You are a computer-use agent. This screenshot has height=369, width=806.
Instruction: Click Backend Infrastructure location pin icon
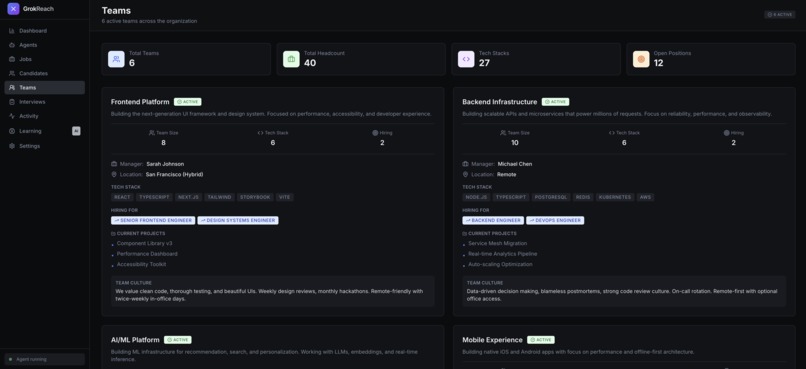[465, 175]
